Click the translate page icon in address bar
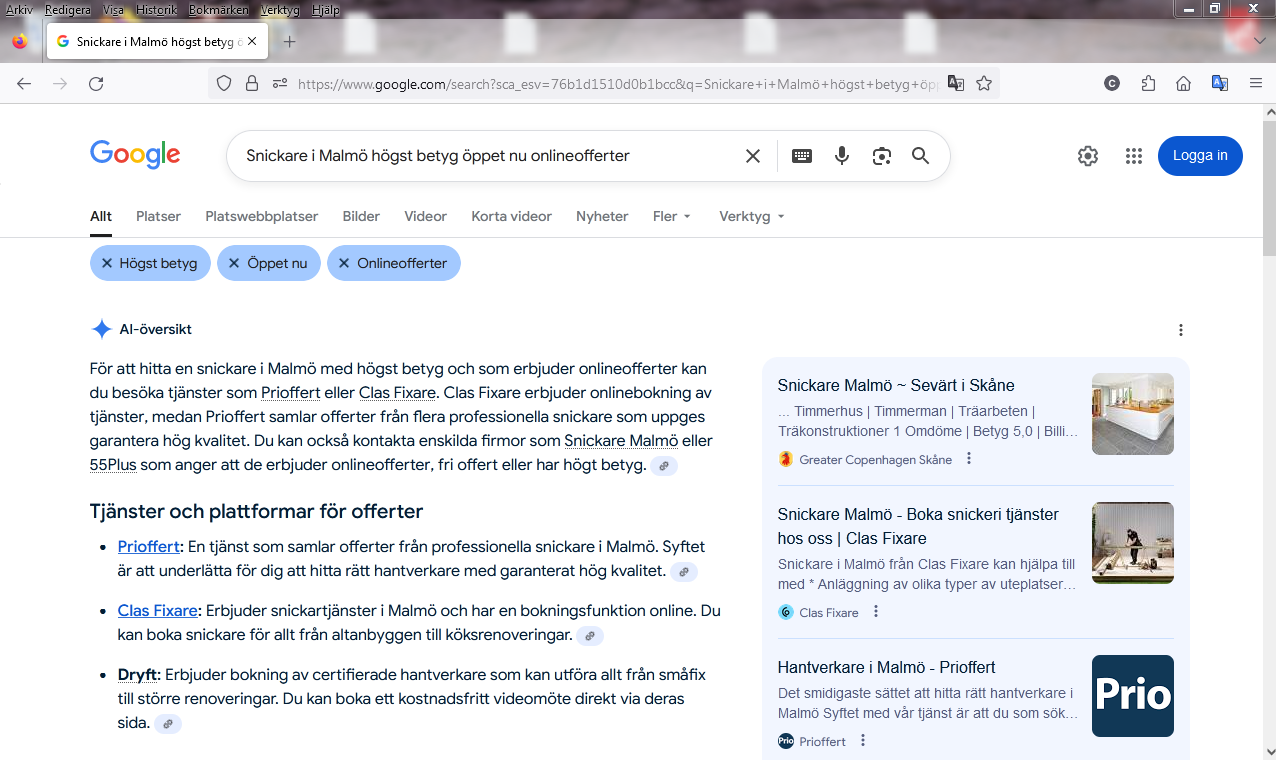 click(x=956, y=84)
